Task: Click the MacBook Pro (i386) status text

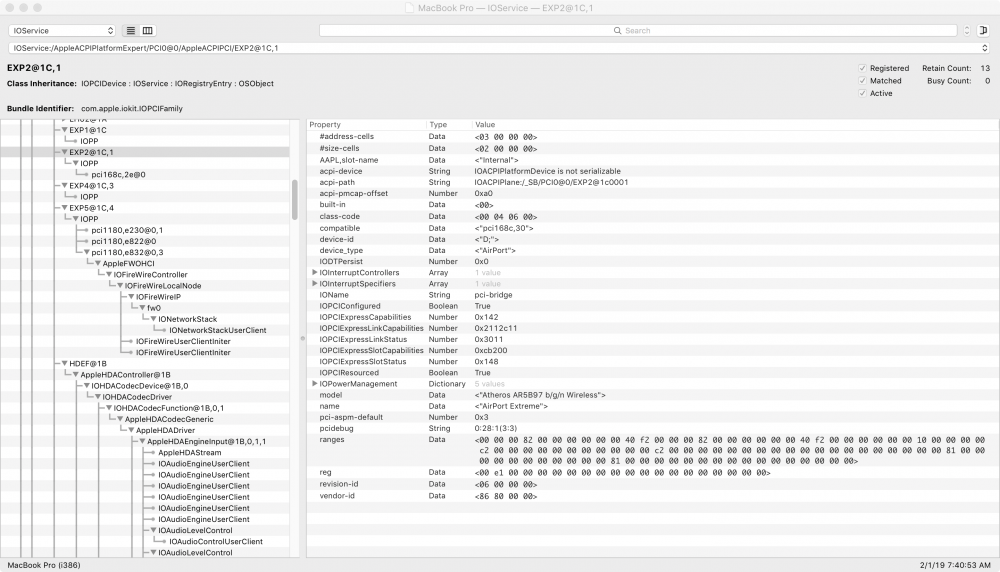Action: point(44,565)
